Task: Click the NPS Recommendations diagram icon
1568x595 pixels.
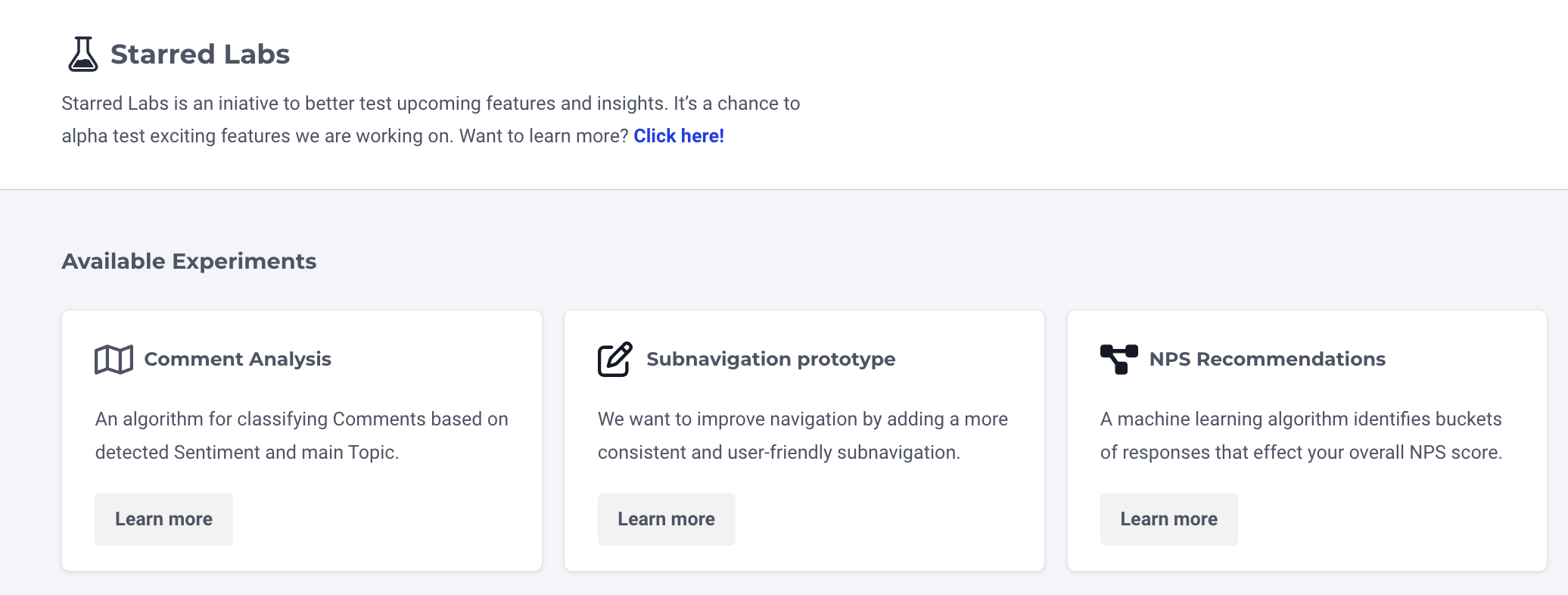Action: 1118,360
